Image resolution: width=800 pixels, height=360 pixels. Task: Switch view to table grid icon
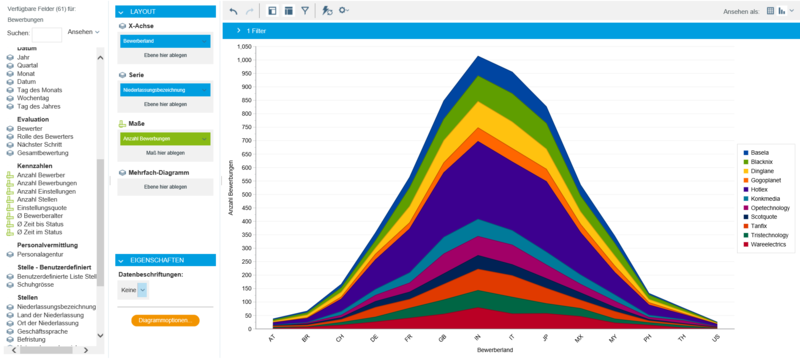pos(770,11)
